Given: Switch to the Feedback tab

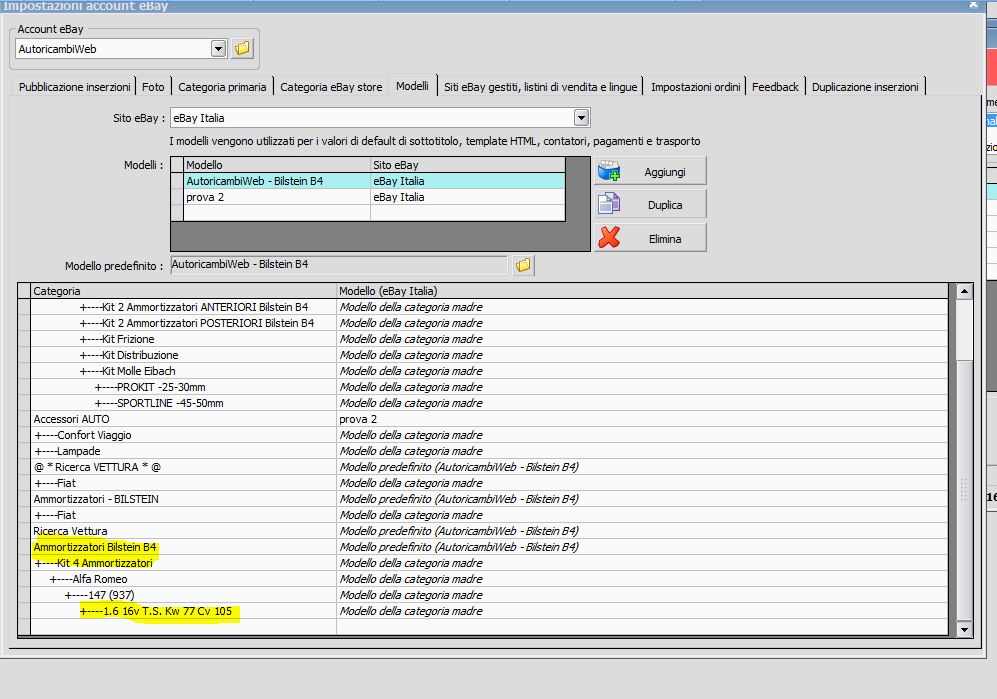Looking at the screenshot, I should click(775, 87).
